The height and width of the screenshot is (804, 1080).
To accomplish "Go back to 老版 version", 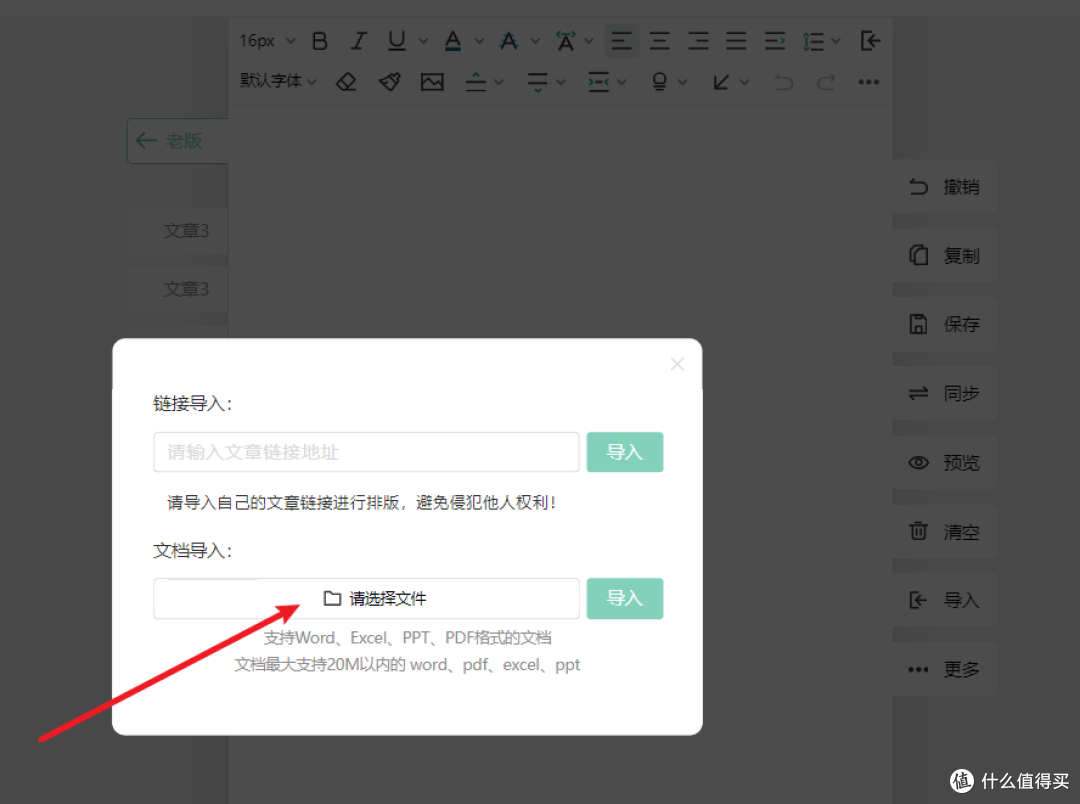I will [178, 141].
